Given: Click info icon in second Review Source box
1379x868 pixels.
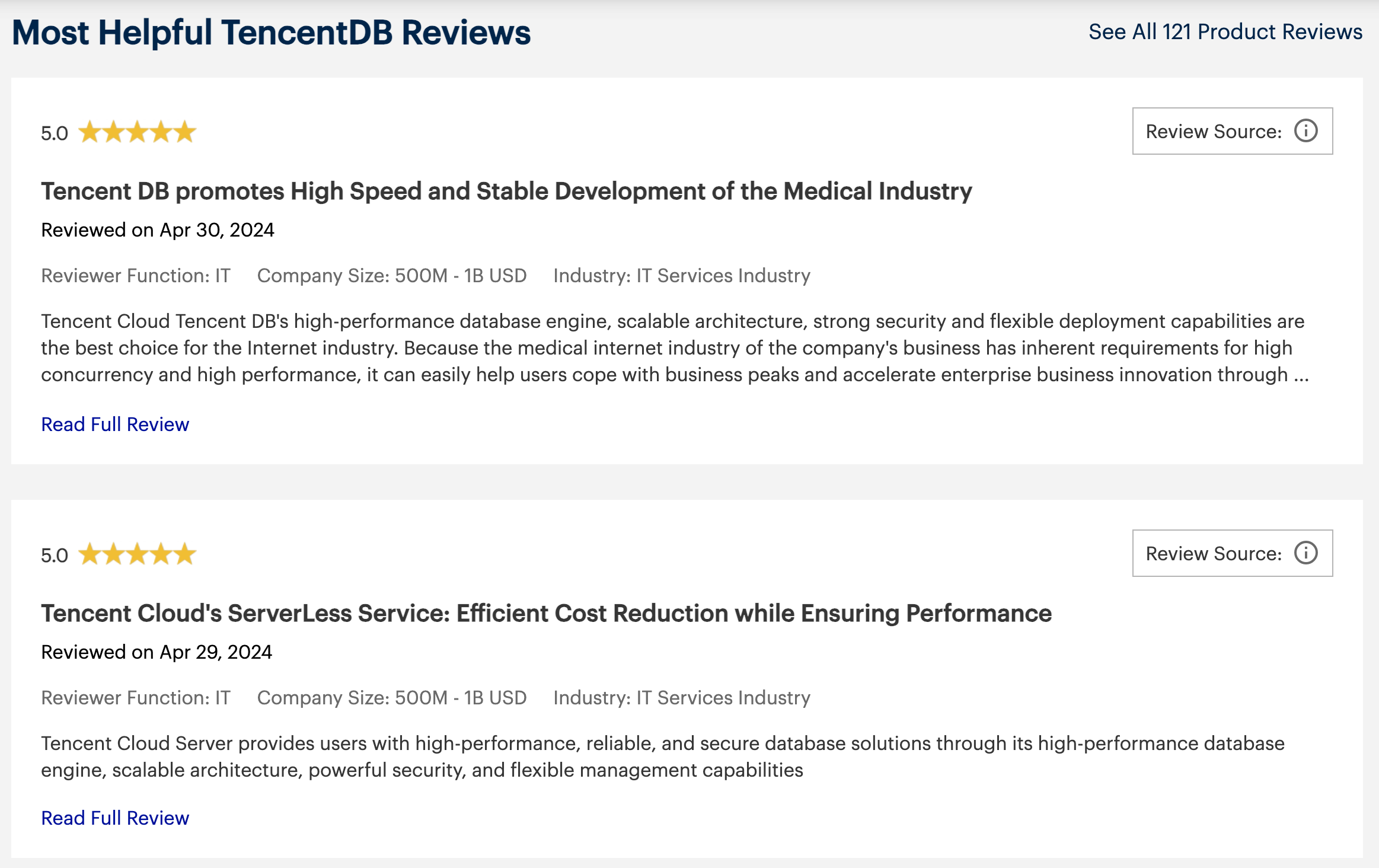Looking at the screenshot, I should 1305,553.
